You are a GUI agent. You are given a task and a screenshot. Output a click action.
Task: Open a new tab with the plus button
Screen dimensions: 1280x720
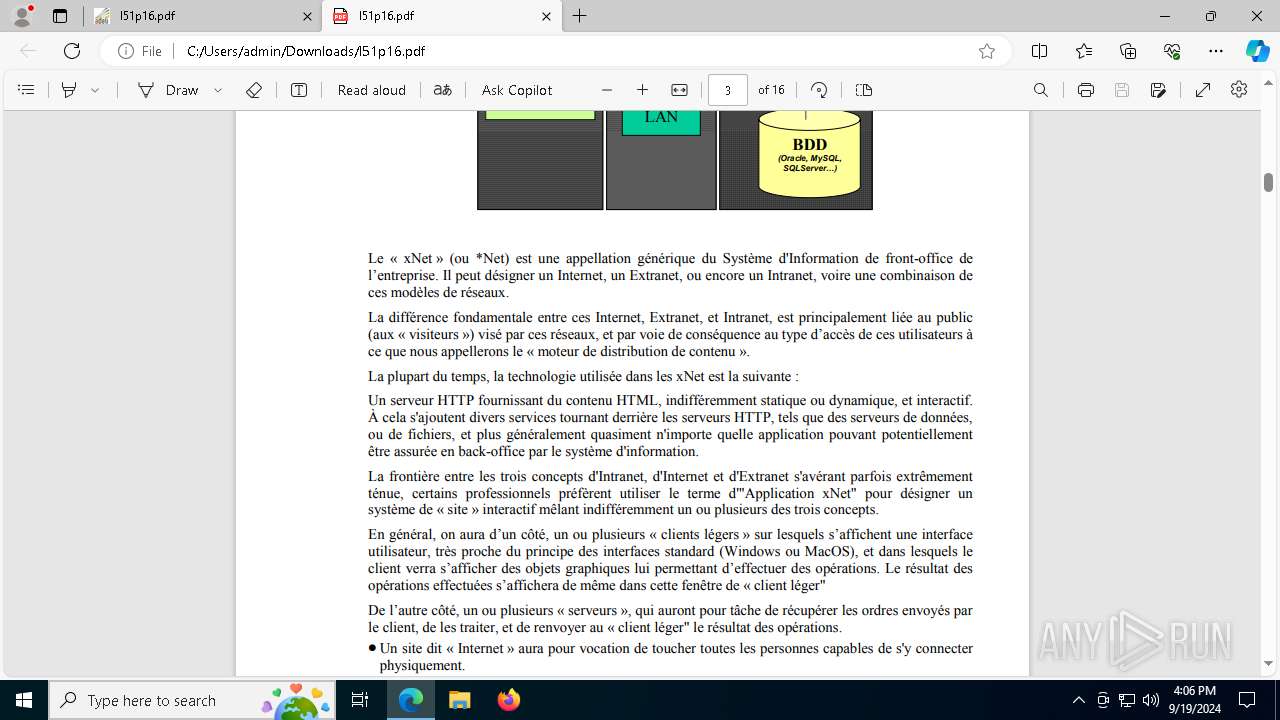click(580, 16)
